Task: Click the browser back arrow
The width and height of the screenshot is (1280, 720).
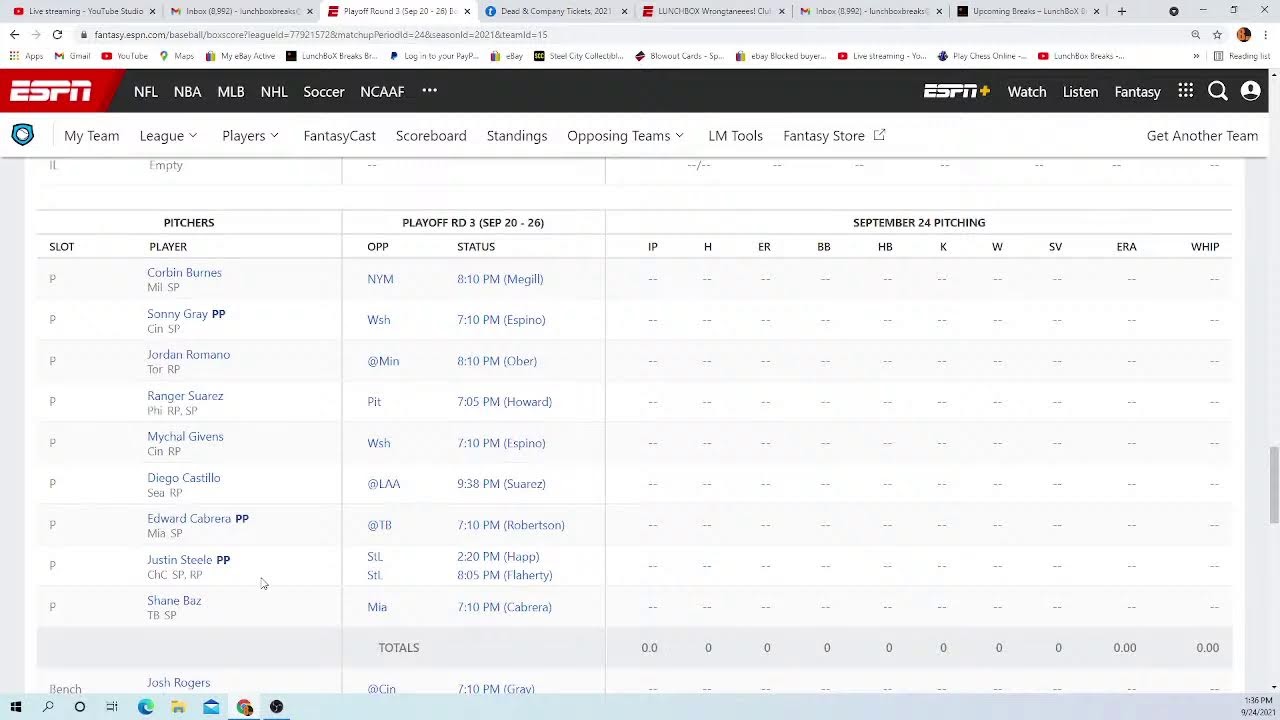Action: [x=14, y=34]
